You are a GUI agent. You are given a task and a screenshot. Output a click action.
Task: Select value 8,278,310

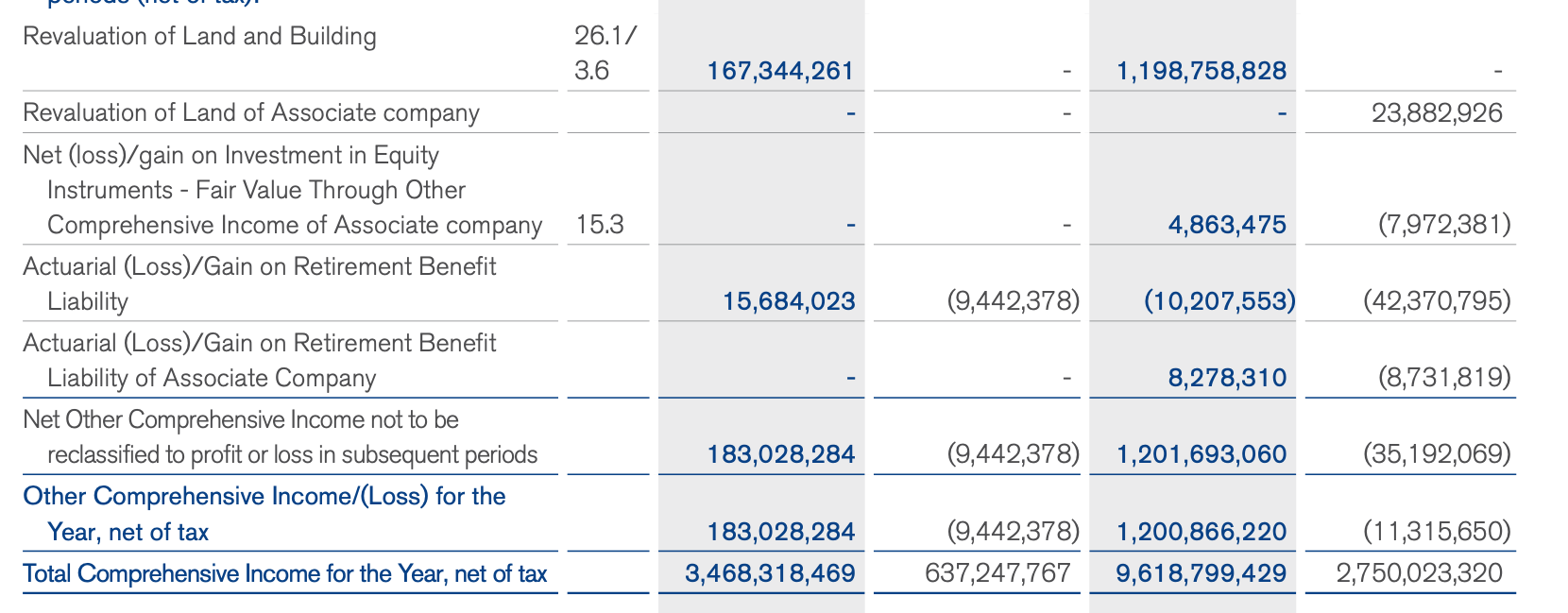click(1227, 378)
